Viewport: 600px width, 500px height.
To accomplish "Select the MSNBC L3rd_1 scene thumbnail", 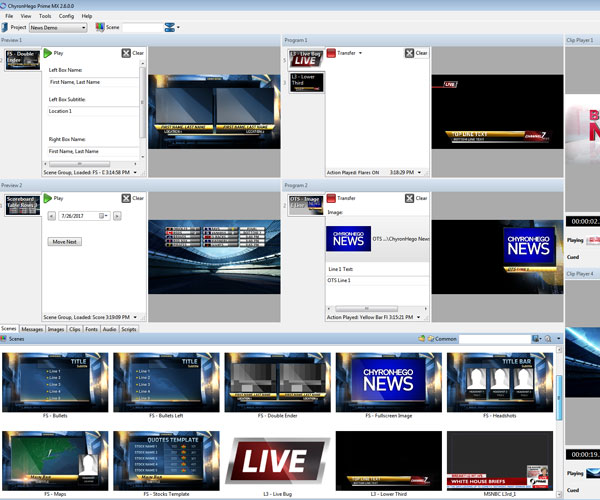I will [500, 461].
